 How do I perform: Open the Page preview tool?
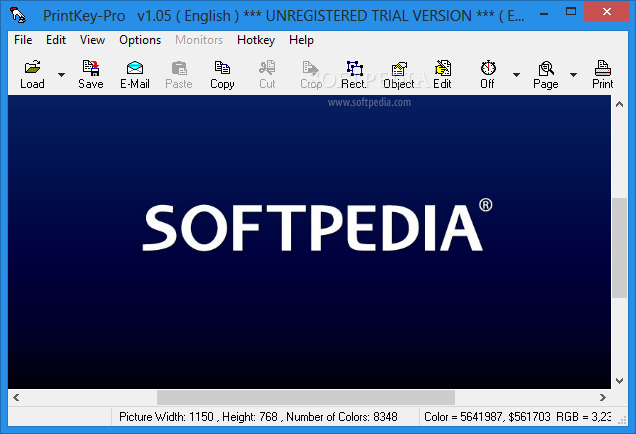coord(546,75)
